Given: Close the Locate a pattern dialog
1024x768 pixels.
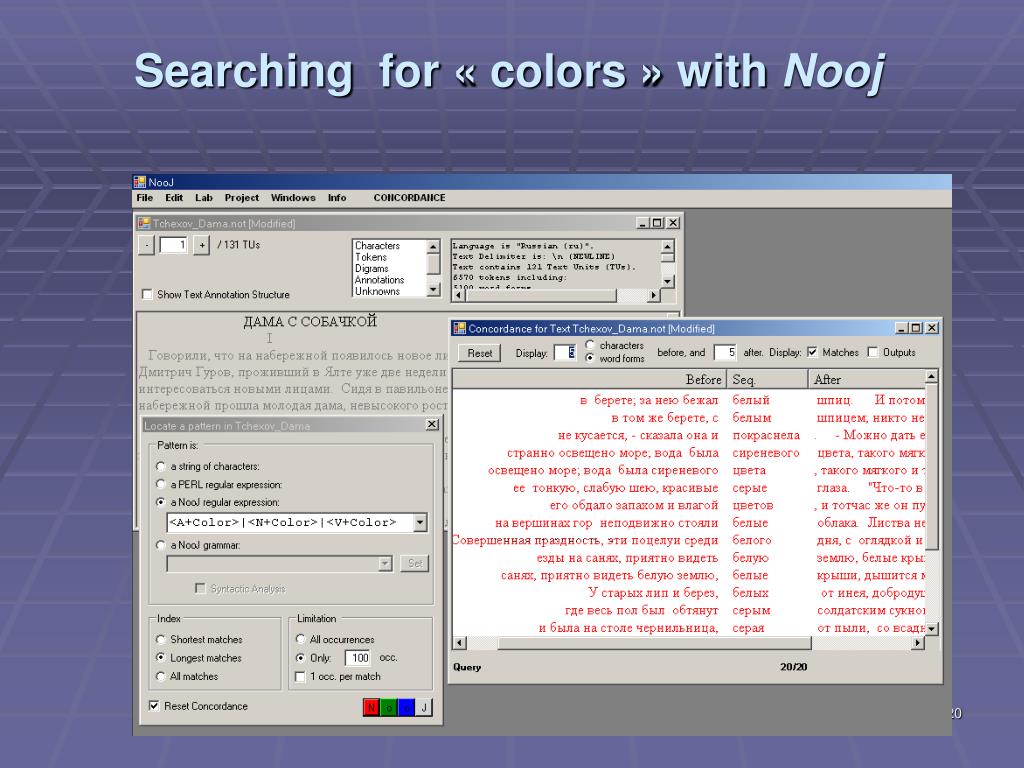Looking at the screenshot, I should tap(432, 425).
